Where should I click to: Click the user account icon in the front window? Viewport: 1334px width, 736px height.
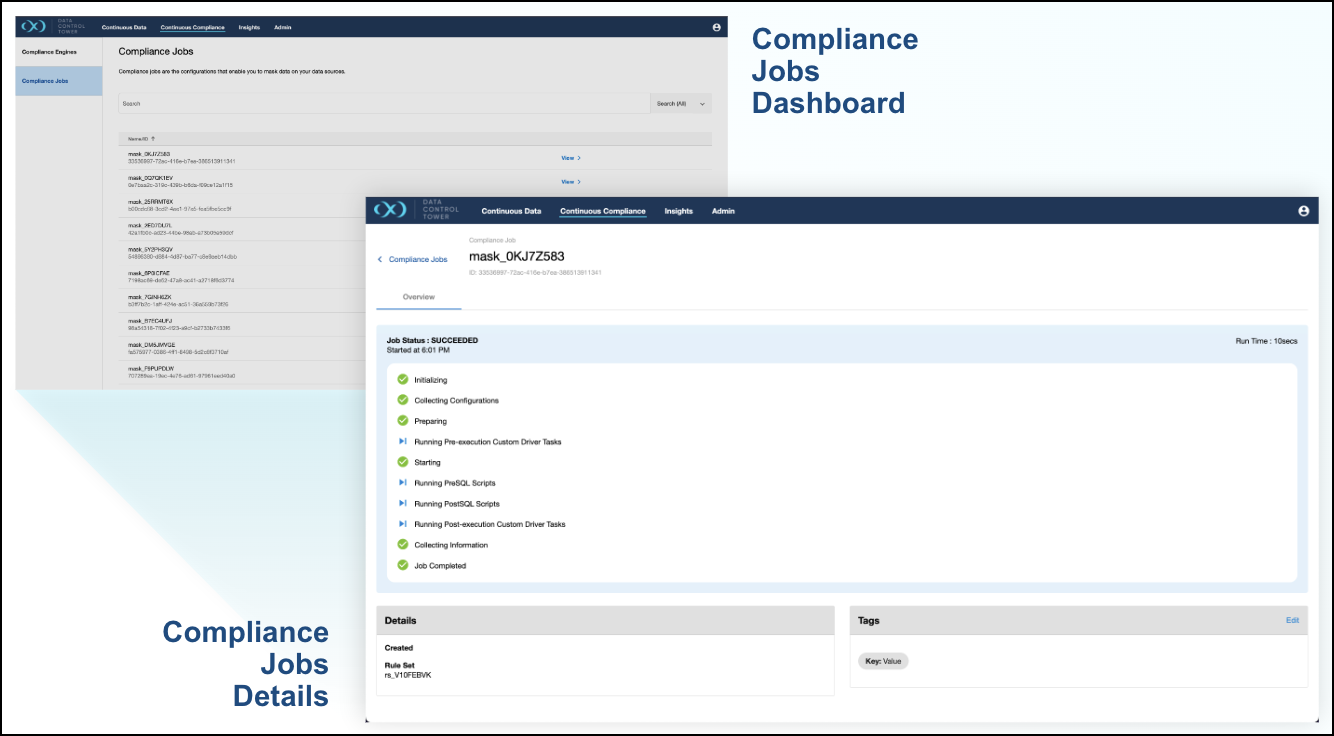(x=1303, y=211)
